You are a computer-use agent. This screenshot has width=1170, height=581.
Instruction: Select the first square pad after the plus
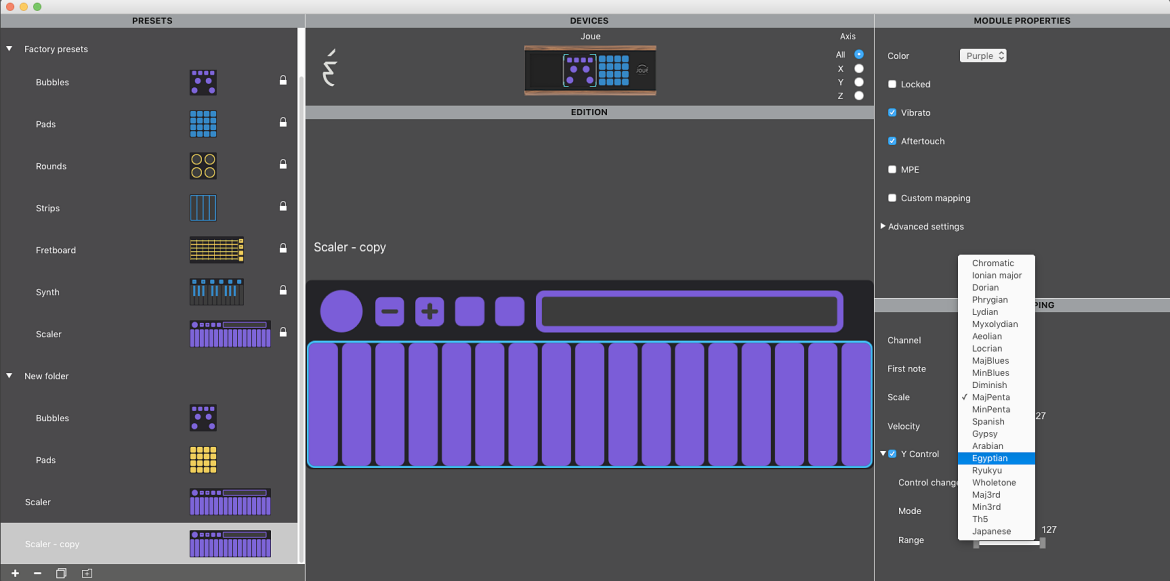[x=469, y=311]
